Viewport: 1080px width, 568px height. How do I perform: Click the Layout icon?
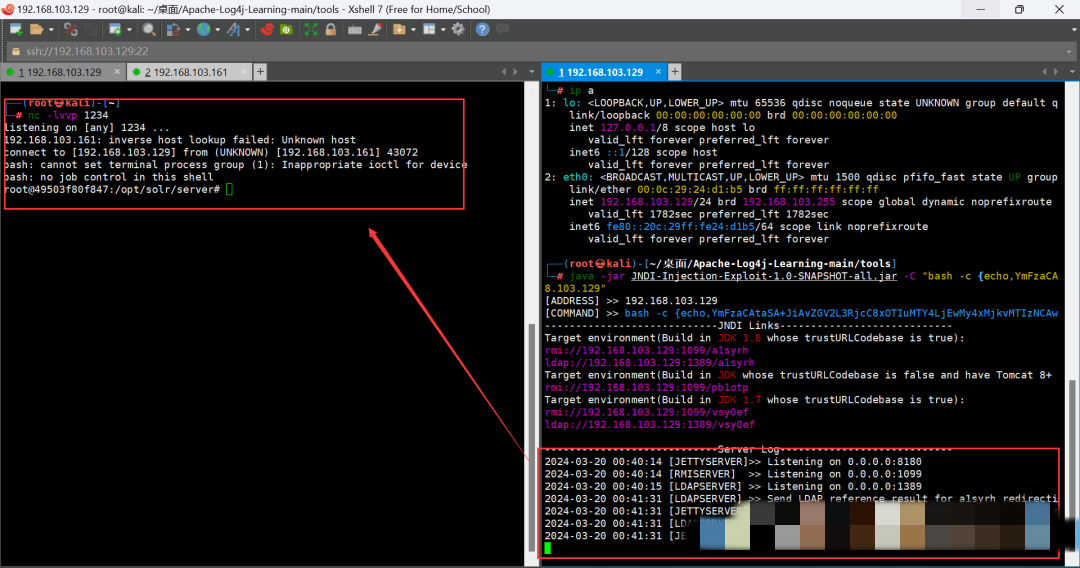point(429,30)
